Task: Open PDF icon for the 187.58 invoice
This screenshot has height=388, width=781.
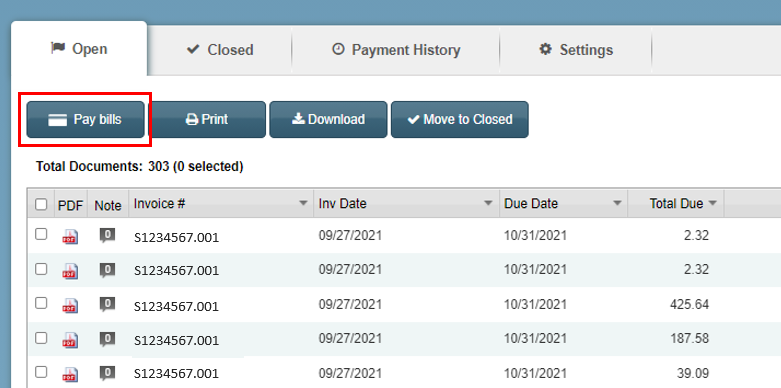Action: [70, 340]
